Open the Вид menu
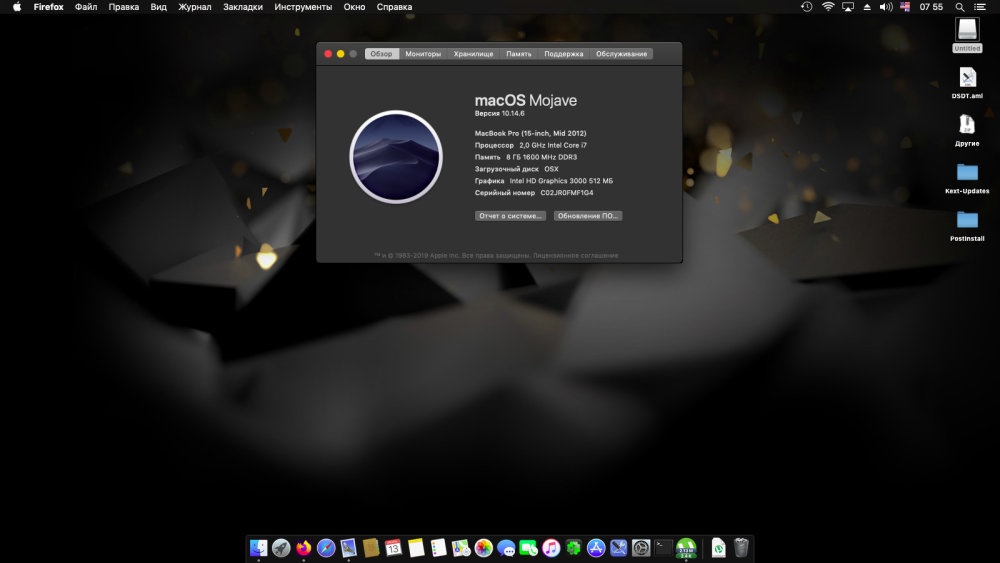Viewport: 1000px width, 563px height. pos(158,7)
